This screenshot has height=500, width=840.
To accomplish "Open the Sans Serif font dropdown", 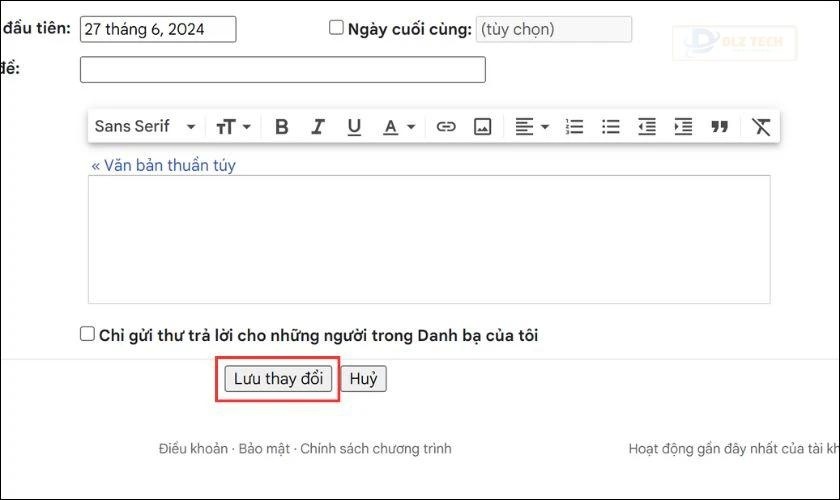I will click(x=145, y=127).
